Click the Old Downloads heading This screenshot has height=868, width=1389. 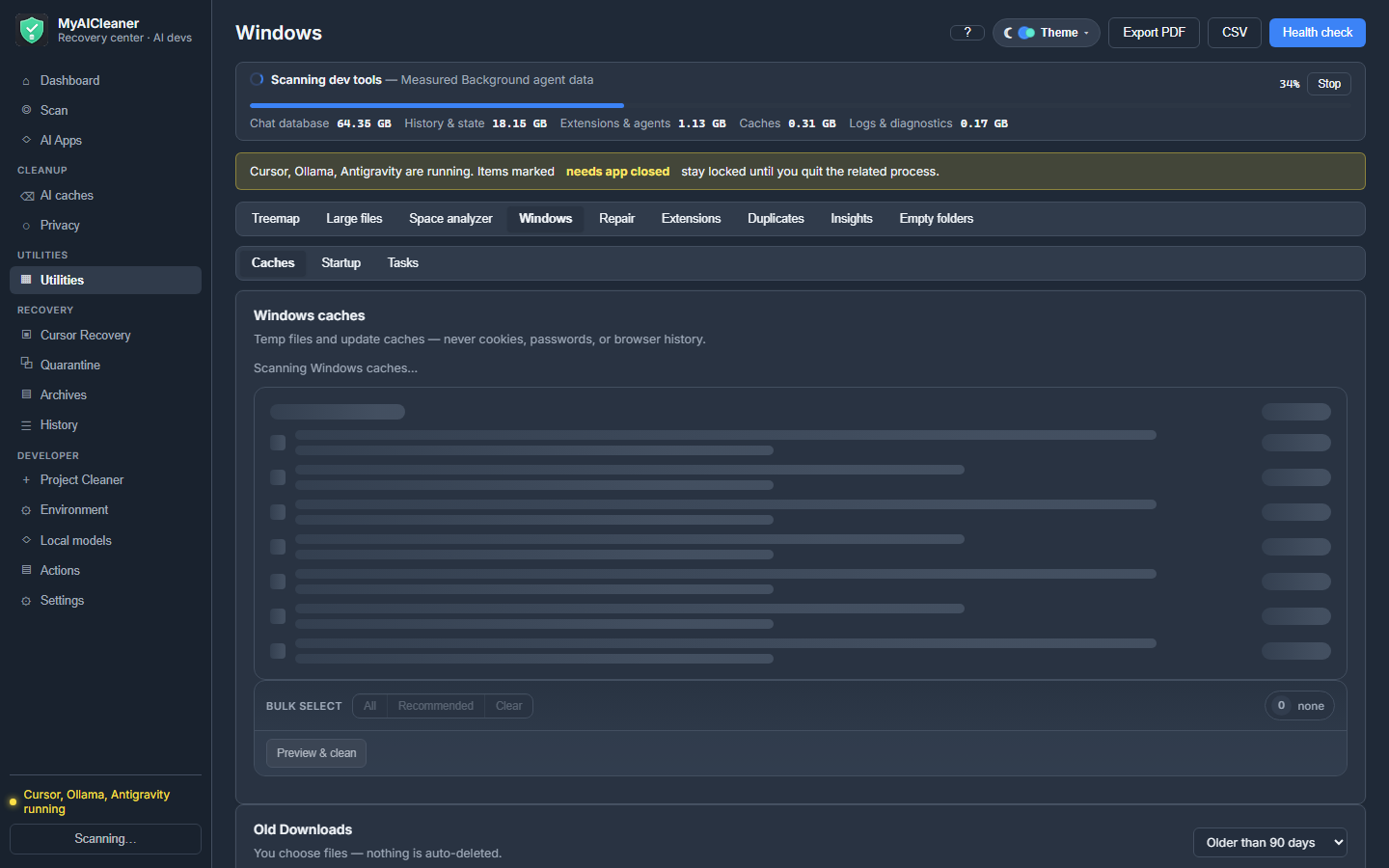click(x=303, y=829)
